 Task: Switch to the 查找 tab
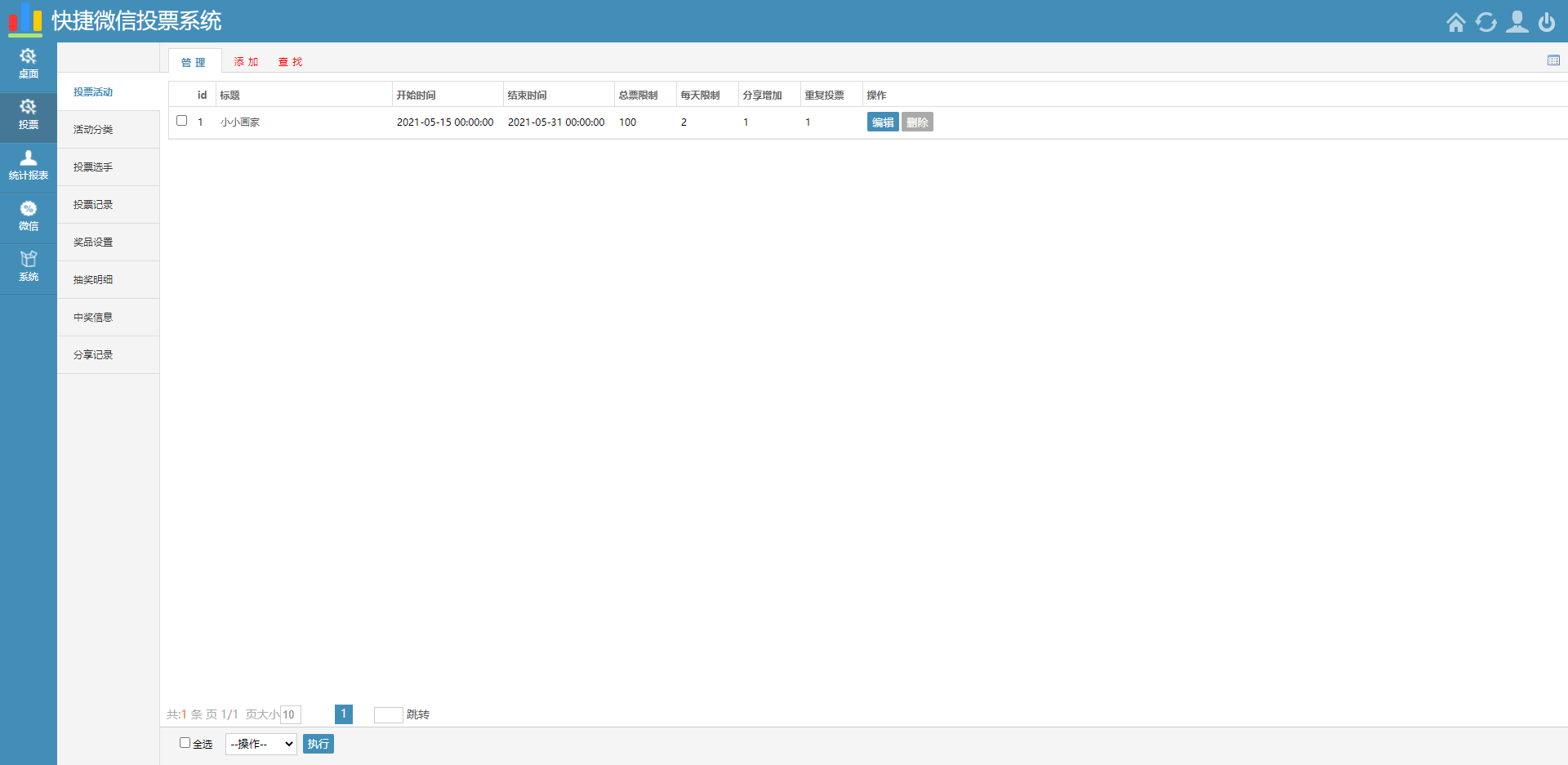coord(290,62)
